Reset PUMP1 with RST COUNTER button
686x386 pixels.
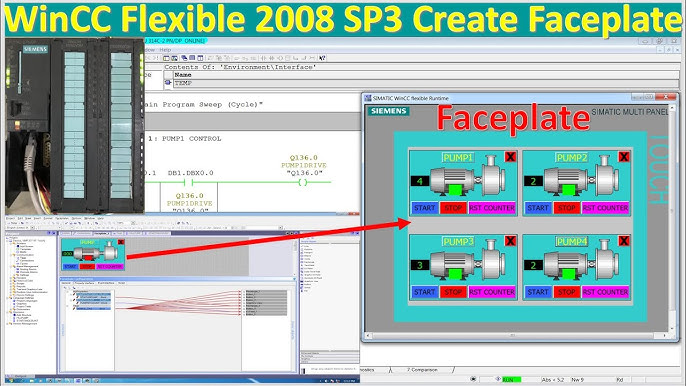[x=492, y=208]
